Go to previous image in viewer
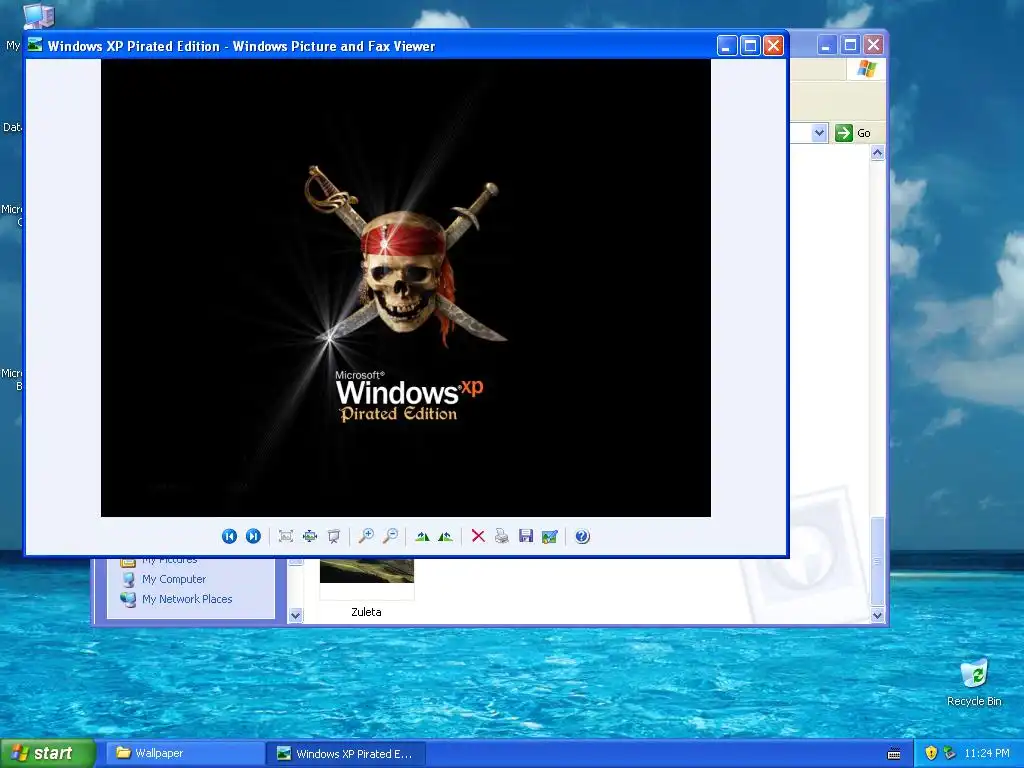The width and height of the screenshot is (1024, 768). [x=229, y=536]
